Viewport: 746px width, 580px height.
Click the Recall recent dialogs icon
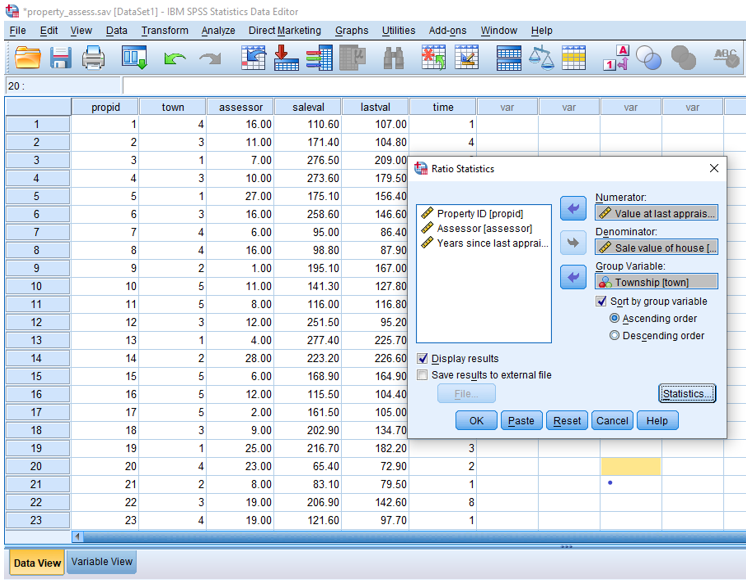pyautogui.click(x=135, y=59)
